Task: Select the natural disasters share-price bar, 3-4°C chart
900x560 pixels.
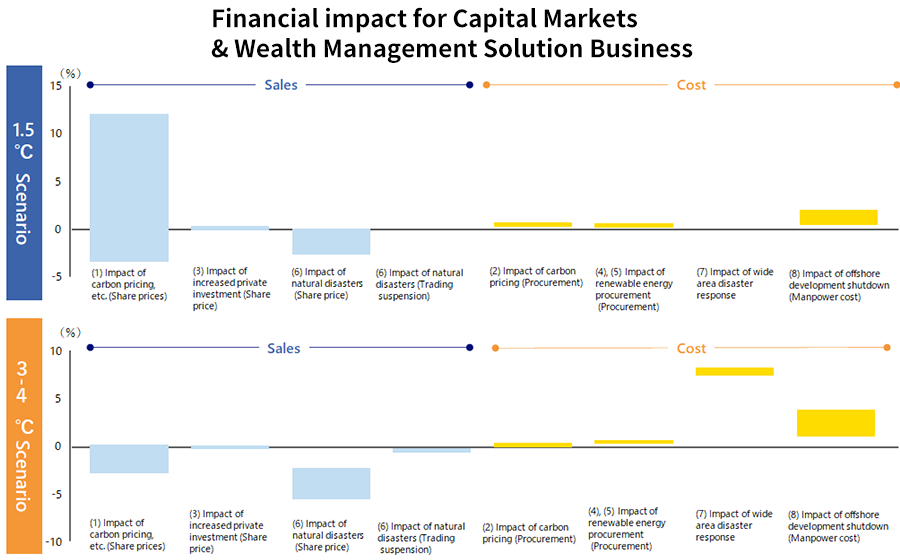Action: 331,483
